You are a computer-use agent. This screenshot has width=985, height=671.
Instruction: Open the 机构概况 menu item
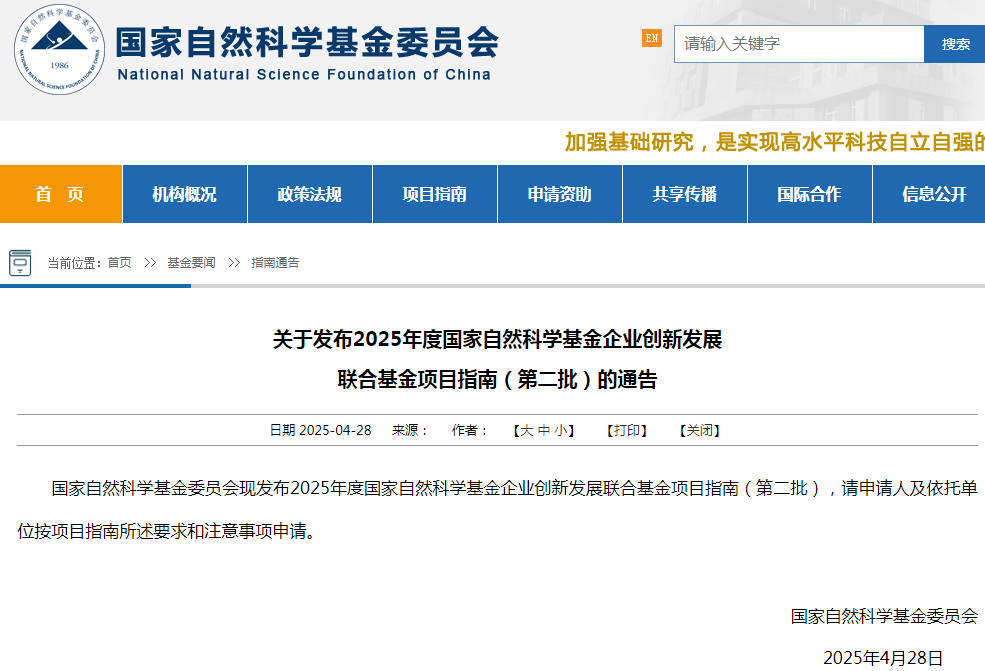[185, 194]
